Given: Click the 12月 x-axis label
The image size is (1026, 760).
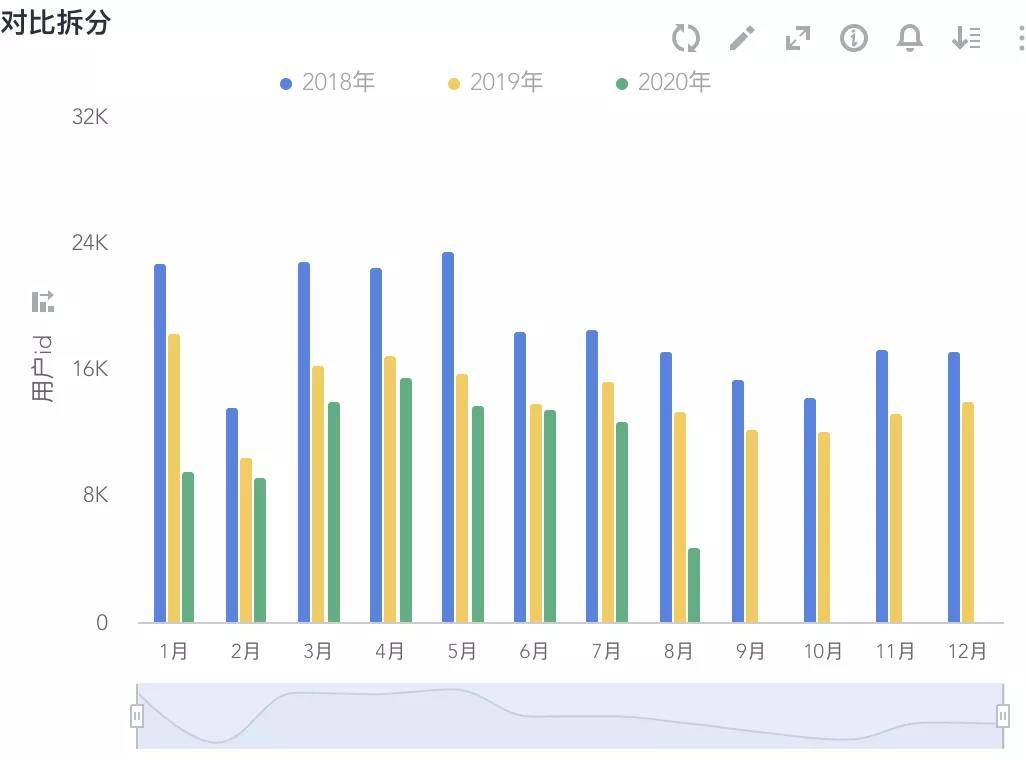Looking at the screenshot, I should [967, 652].
